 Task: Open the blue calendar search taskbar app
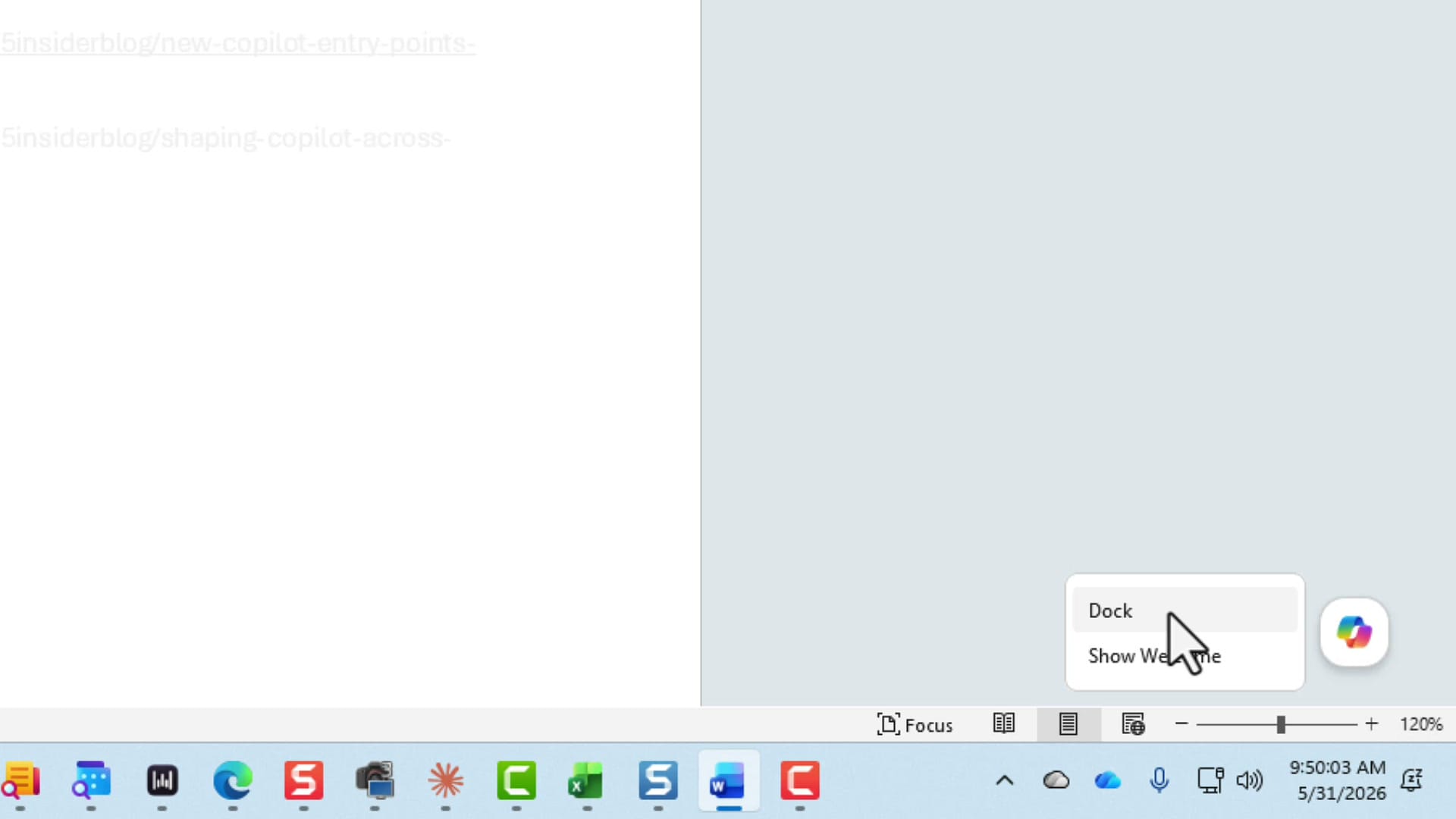coord(91,781)
